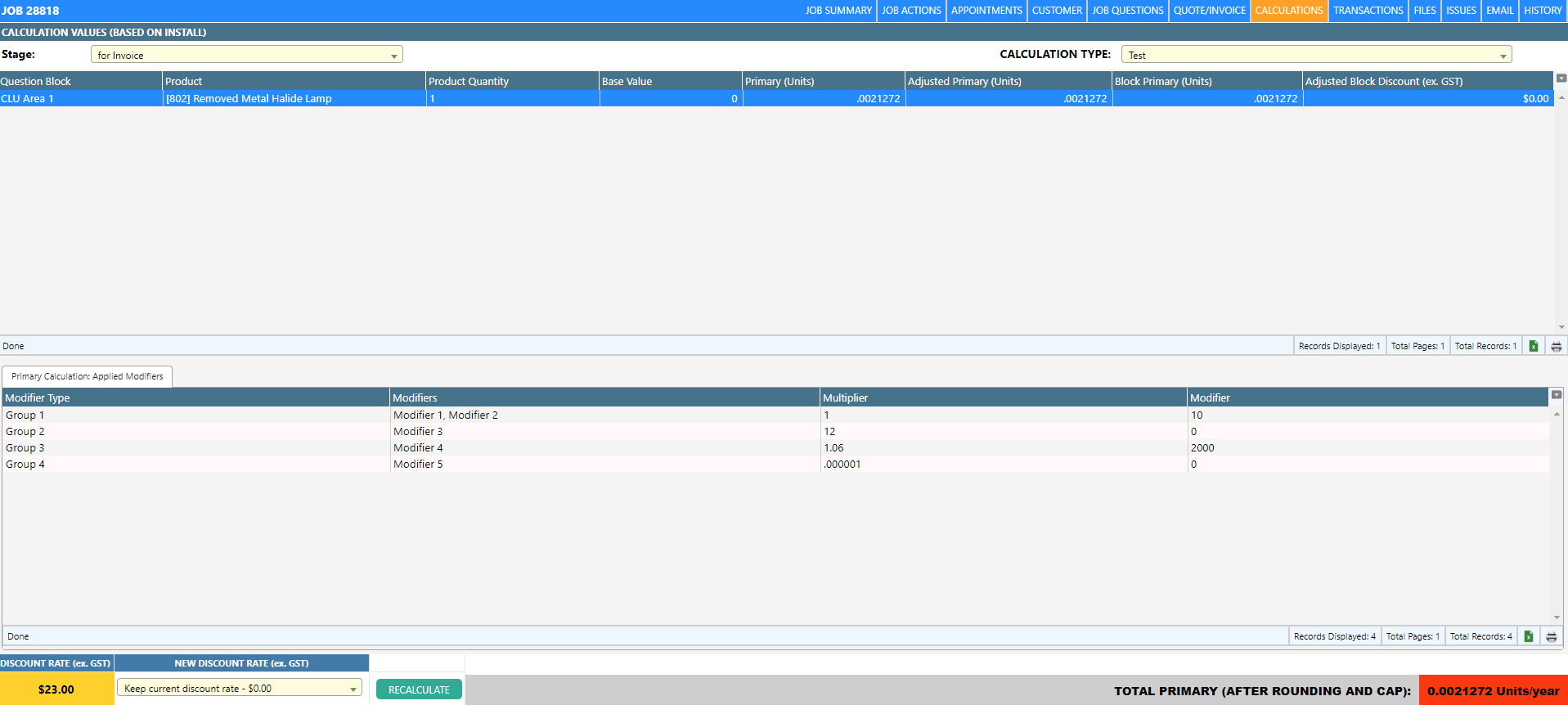1568x705 pixels.
Task: Print the applied modifiers grid
Action: point(1551,636)
